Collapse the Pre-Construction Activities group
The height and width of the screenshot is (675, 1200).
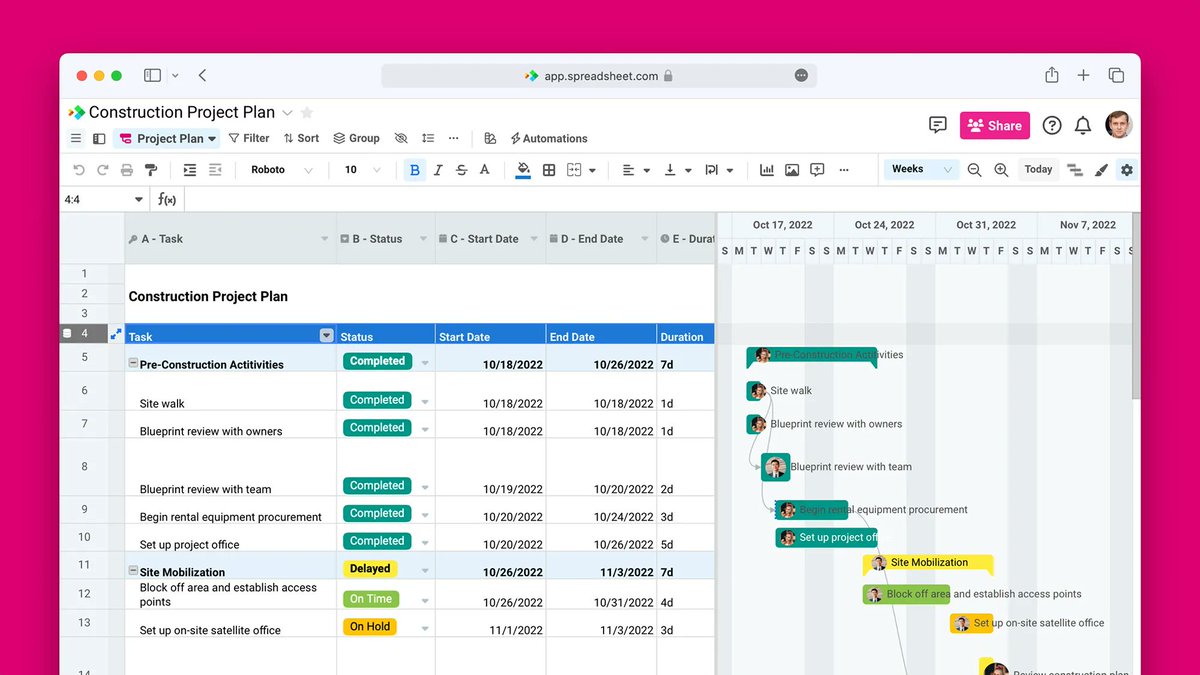[132, 364]
